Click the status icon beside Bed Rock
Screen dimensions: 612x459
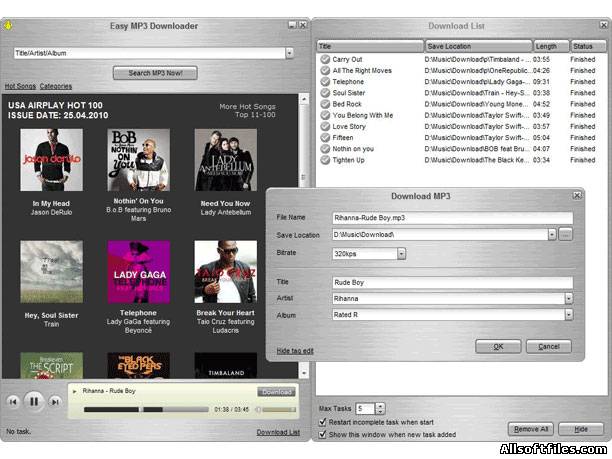325,104
